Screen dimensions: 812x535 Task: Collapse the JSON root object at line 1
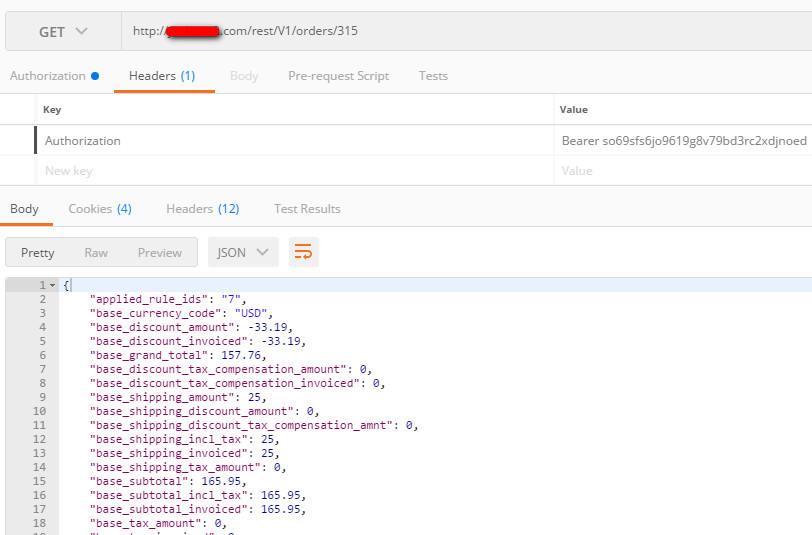click(x=52, y=286)
